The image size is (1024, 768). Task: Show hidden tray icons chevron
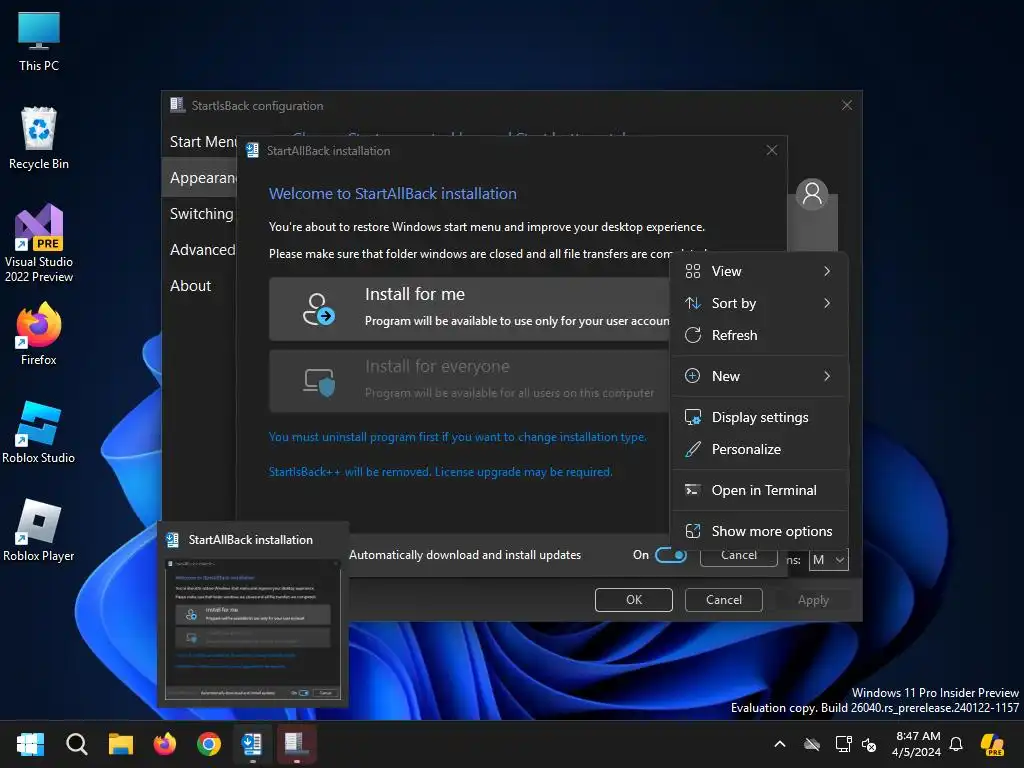pos(780,744)
